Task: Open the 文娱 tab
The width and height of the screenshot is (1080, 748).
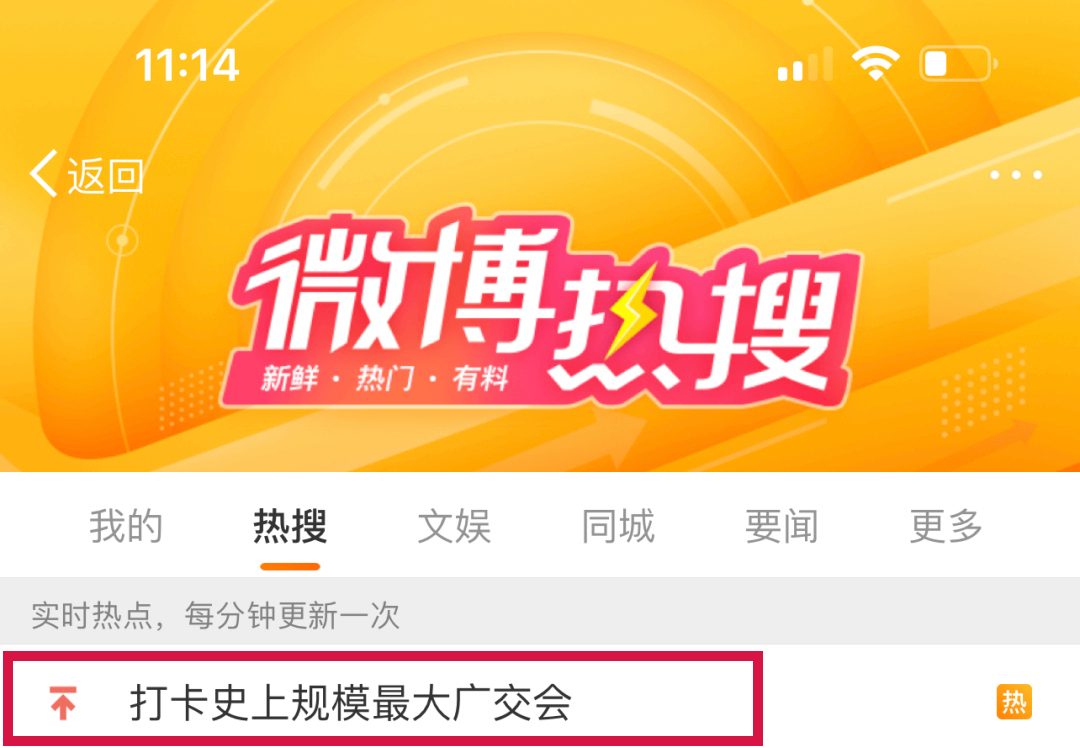Action: click(454, 527)
